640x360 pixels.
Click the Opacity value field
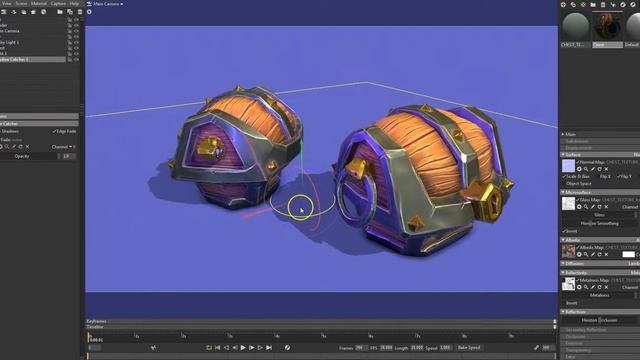click(69, 156)
